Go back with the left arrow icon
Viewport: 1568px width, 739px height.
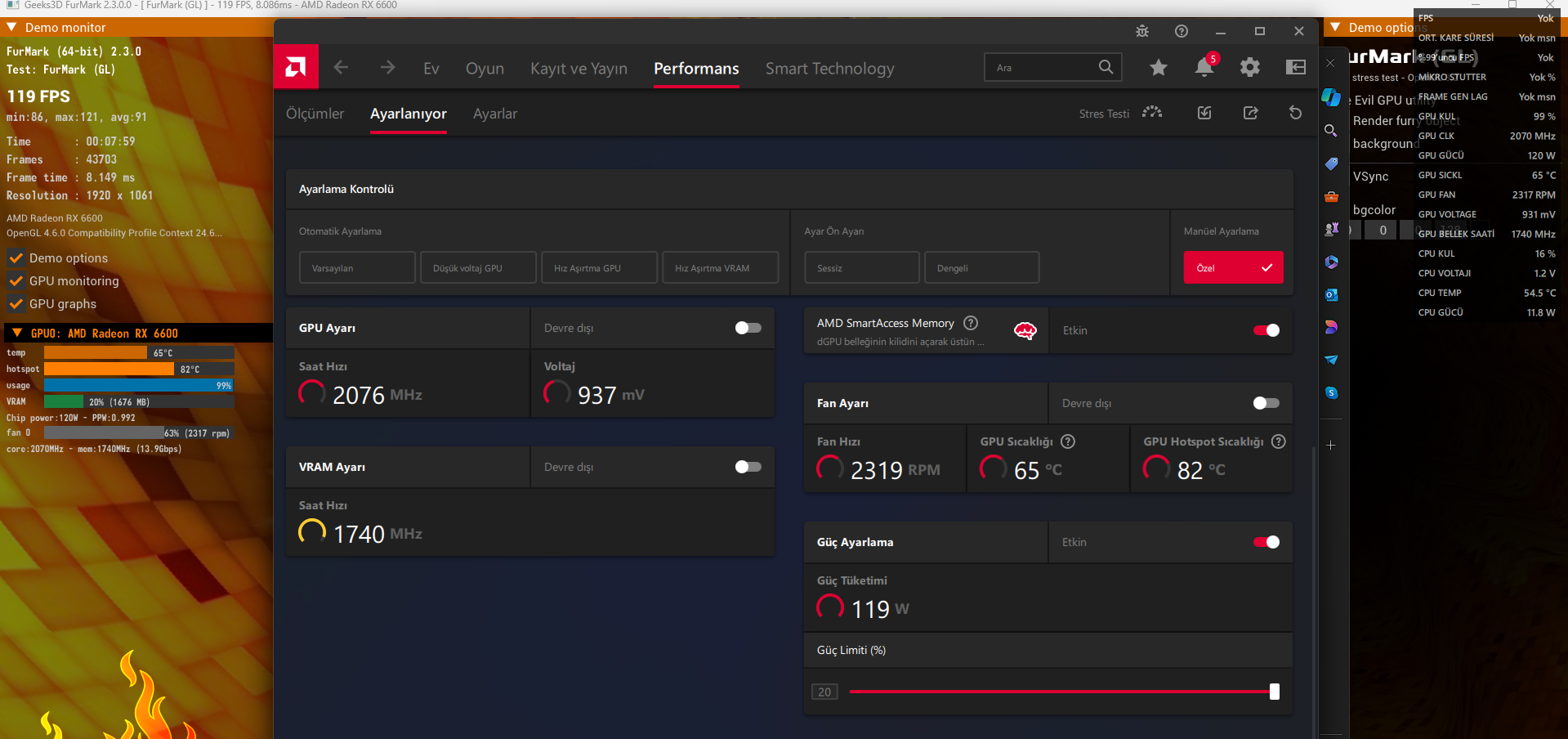(x=342, y=68)
